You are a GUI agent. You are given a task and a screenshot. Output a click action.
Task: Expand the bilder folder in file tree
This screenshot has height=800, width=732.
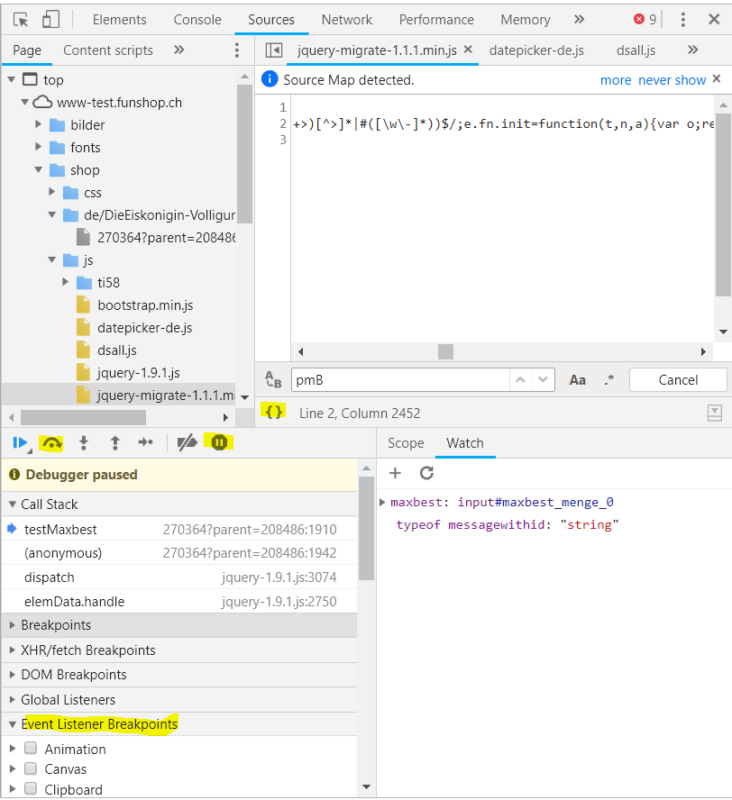tap(39, 125)
